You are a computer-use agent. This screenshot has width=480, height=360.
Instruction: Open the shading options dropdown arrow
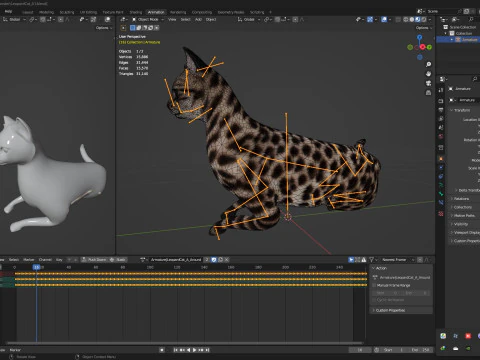(x=430, y=20)
